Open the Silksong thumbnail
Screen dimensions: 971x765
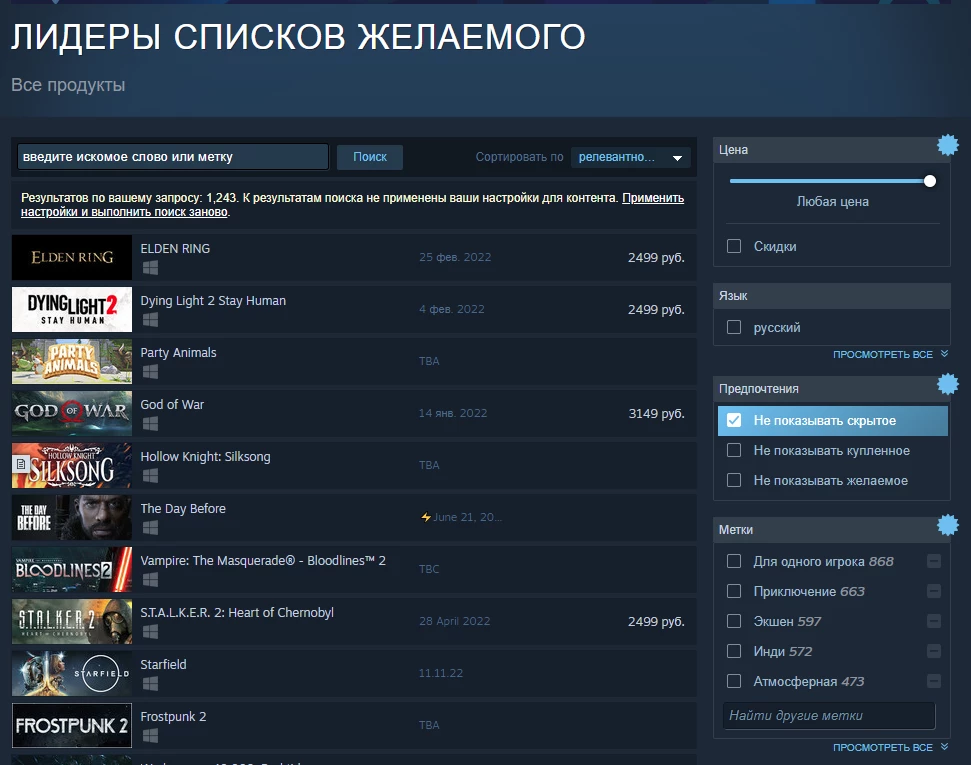[x=72, y=465]
